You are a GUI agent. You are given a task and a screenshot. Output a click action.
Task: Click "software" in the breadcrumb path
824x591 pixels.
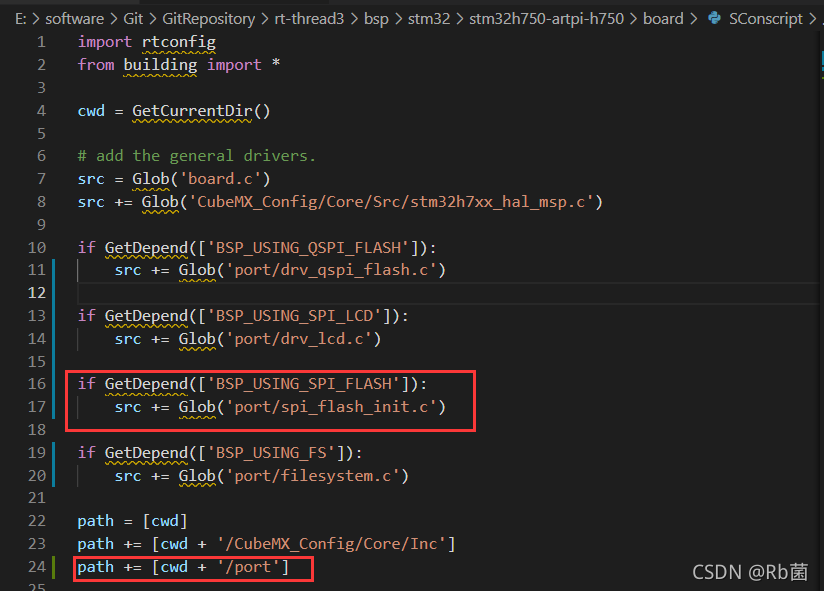[x=74, y=18]
